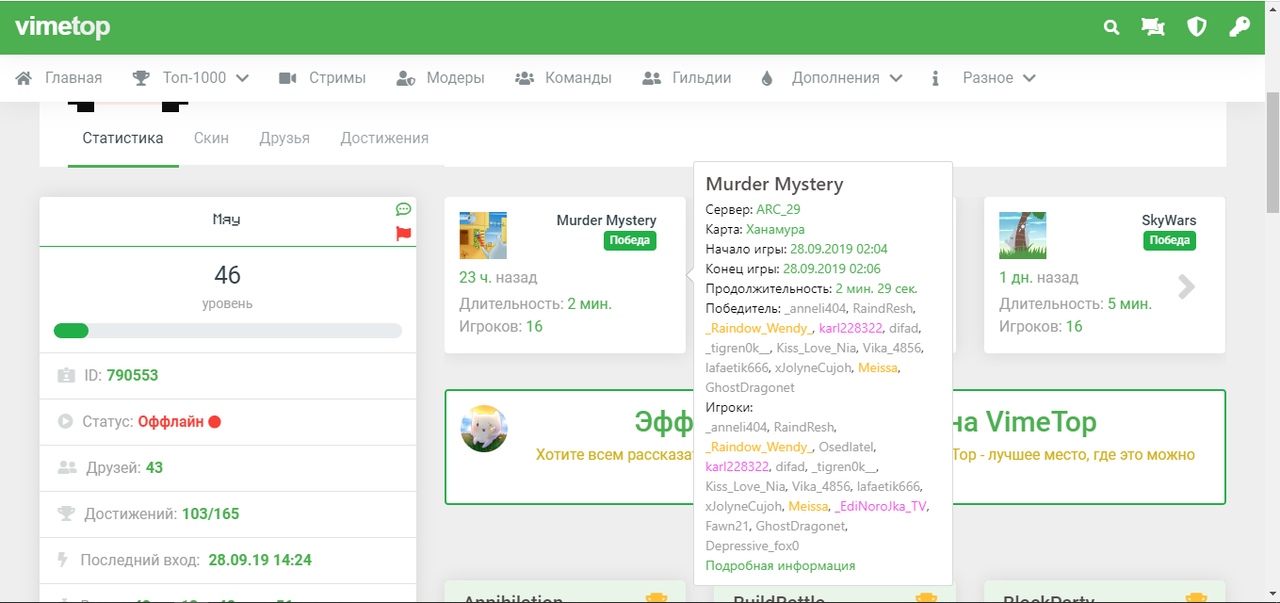Open the Стримы menu item
Screen dimensions: 1280x603
pos(323,78)
